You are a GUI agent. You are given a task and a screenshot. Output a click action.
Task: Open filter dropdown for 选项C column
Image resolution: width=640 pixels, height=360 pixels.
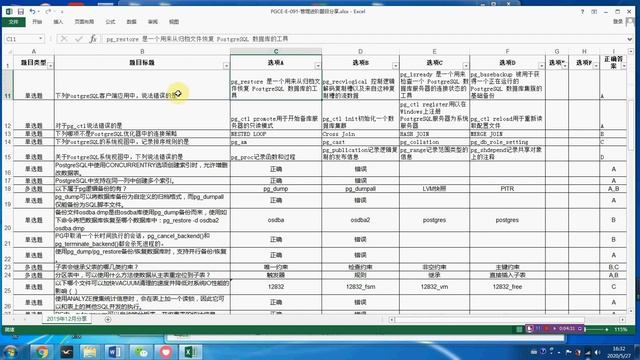coord(465,66)
